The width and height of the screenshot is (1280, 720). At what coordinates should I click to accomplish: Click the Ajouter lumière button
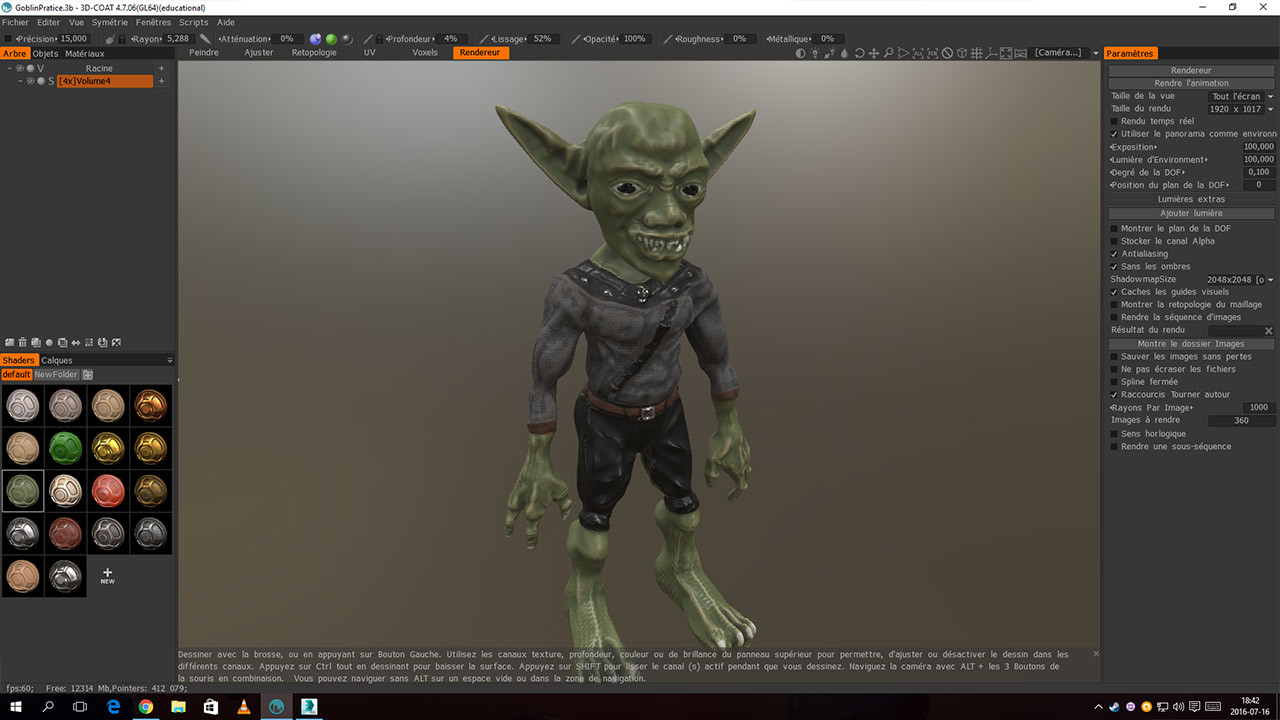click(1191, 213)
